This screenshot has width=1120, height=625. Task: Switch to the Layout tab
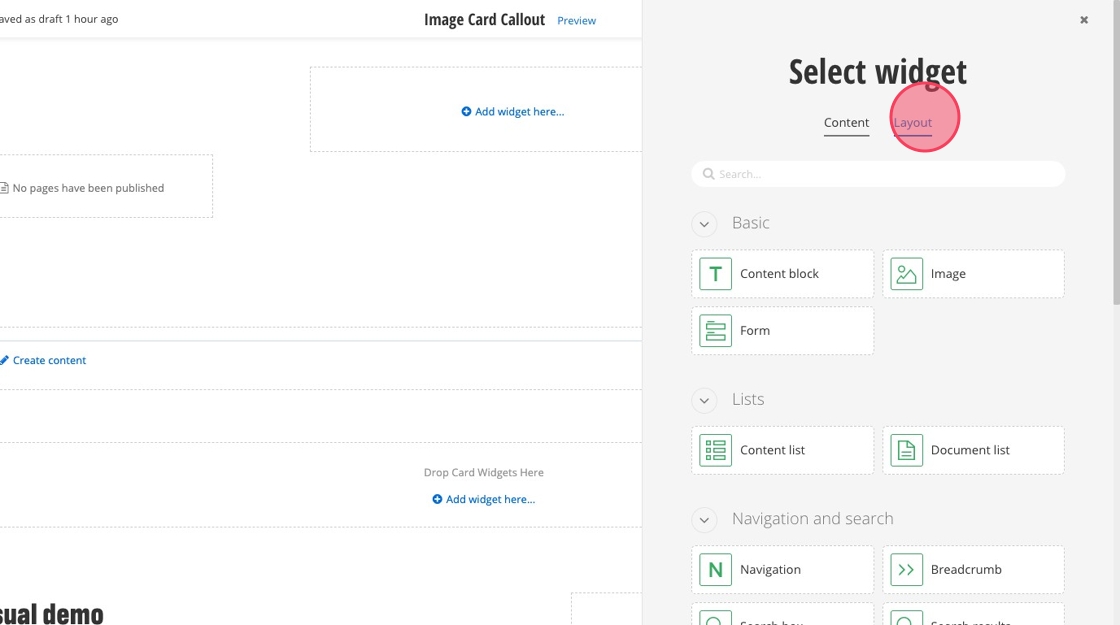912,123
